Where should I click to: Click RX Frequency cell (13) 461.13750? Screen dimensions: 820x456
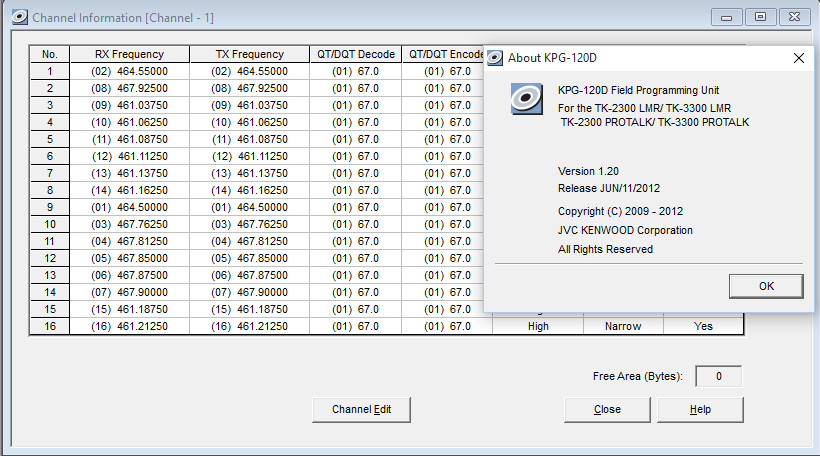pyautogui.click(x=130, y=173)
